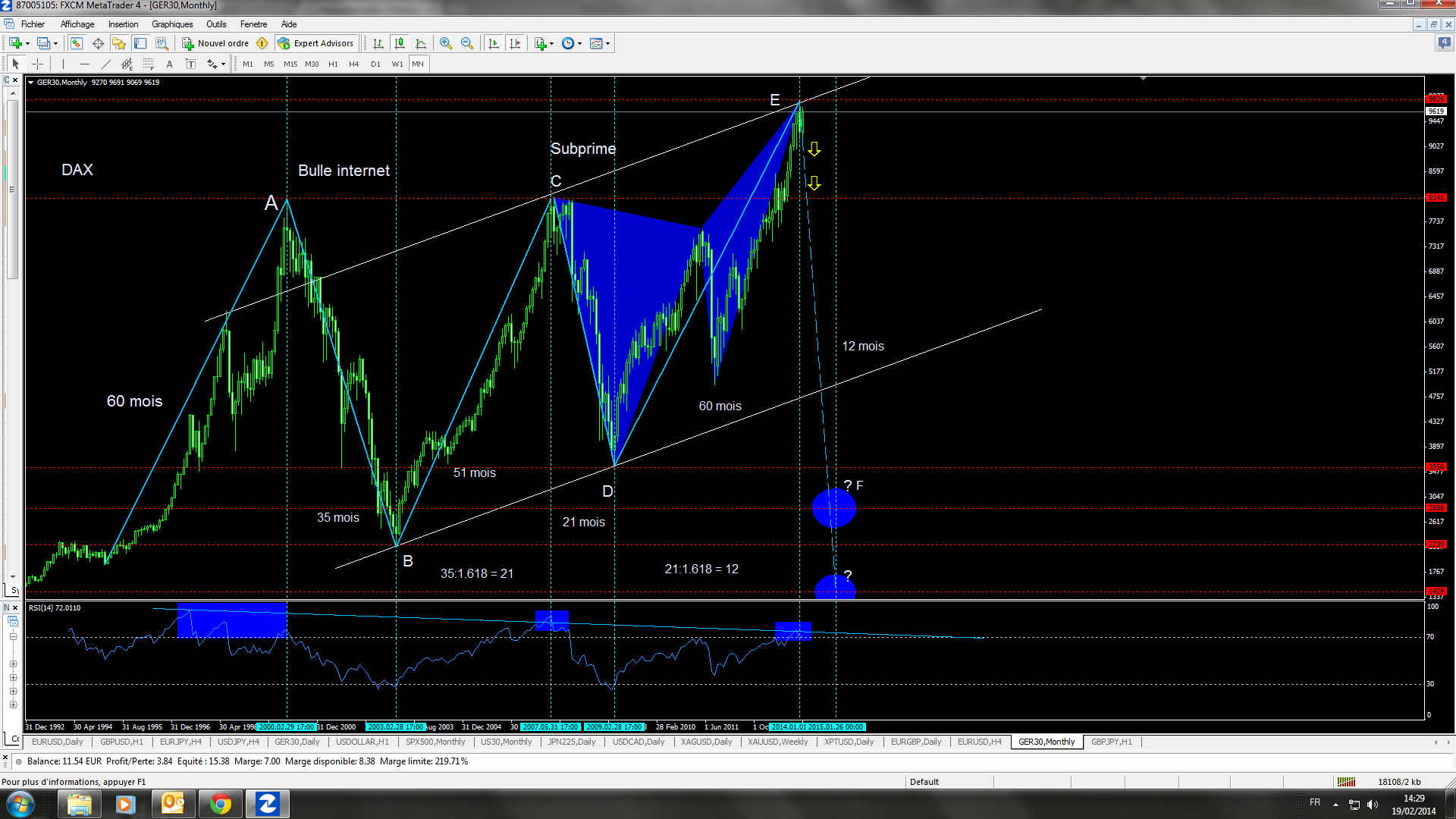Click the Zoom In magnifier icon
The height and width of the screenshot is (819, 1456).
point(446,43)
